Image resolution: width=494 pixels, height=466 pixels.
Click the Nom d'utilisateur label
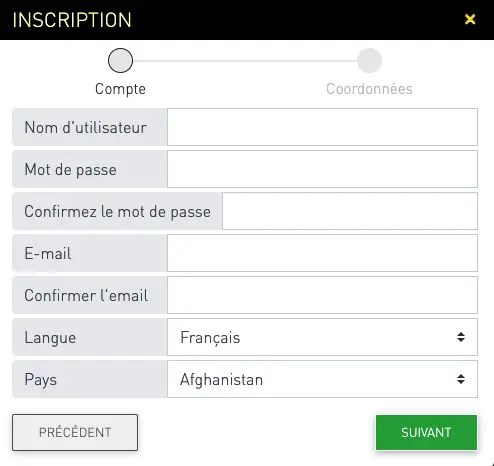(x=86, y=128)
